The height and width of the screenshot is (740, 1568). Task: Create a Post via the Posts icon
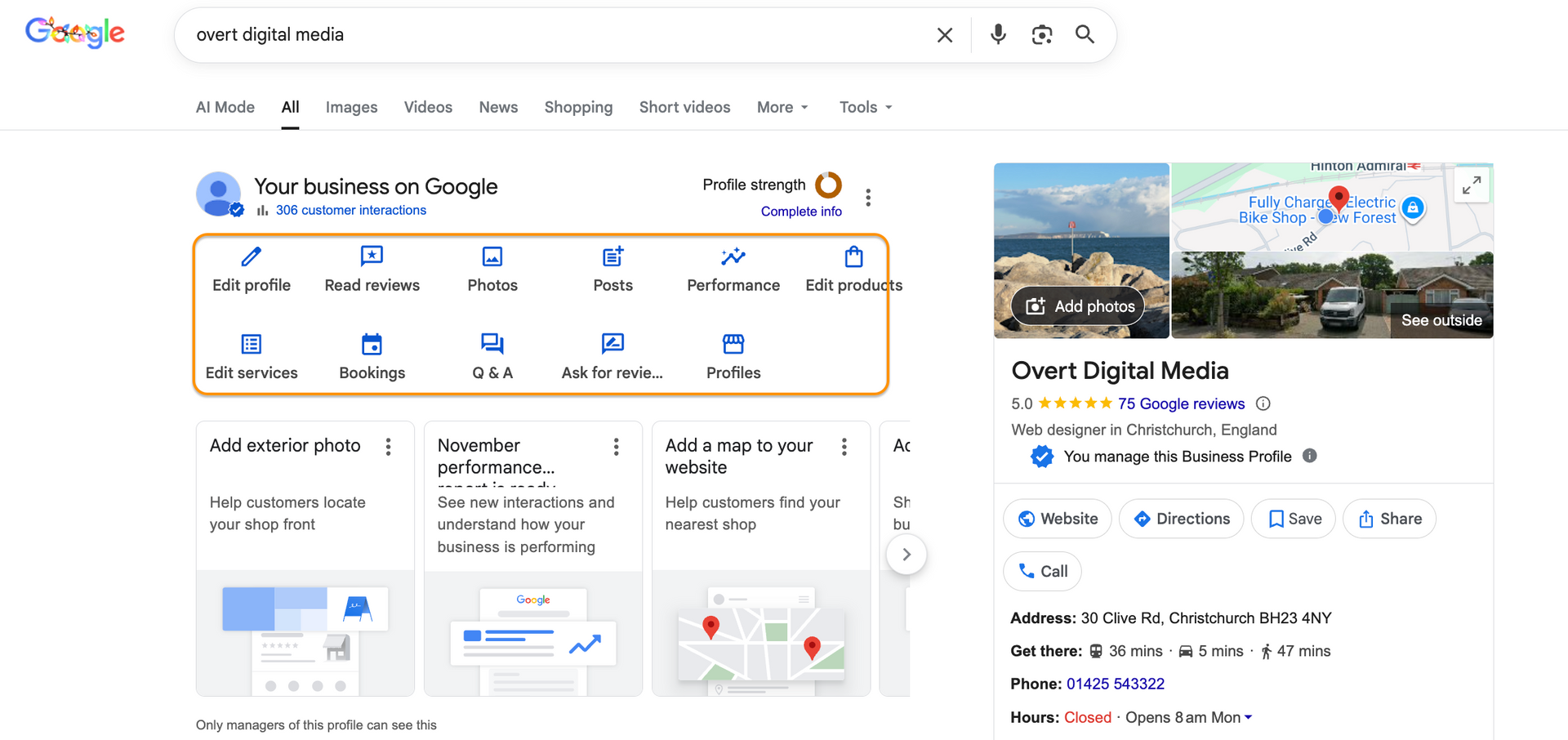click(x=612, y=256)
